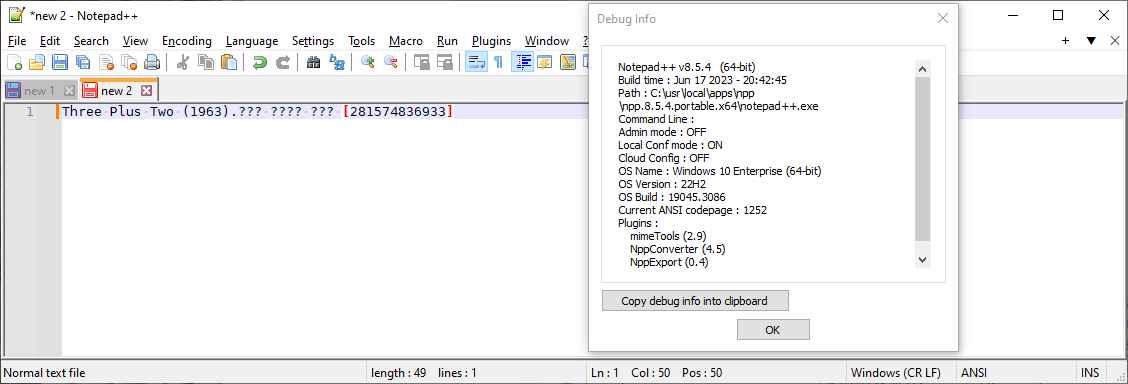Open the File menu
1128x384 pixels.
pyautogui.click(x=17, y=41)
